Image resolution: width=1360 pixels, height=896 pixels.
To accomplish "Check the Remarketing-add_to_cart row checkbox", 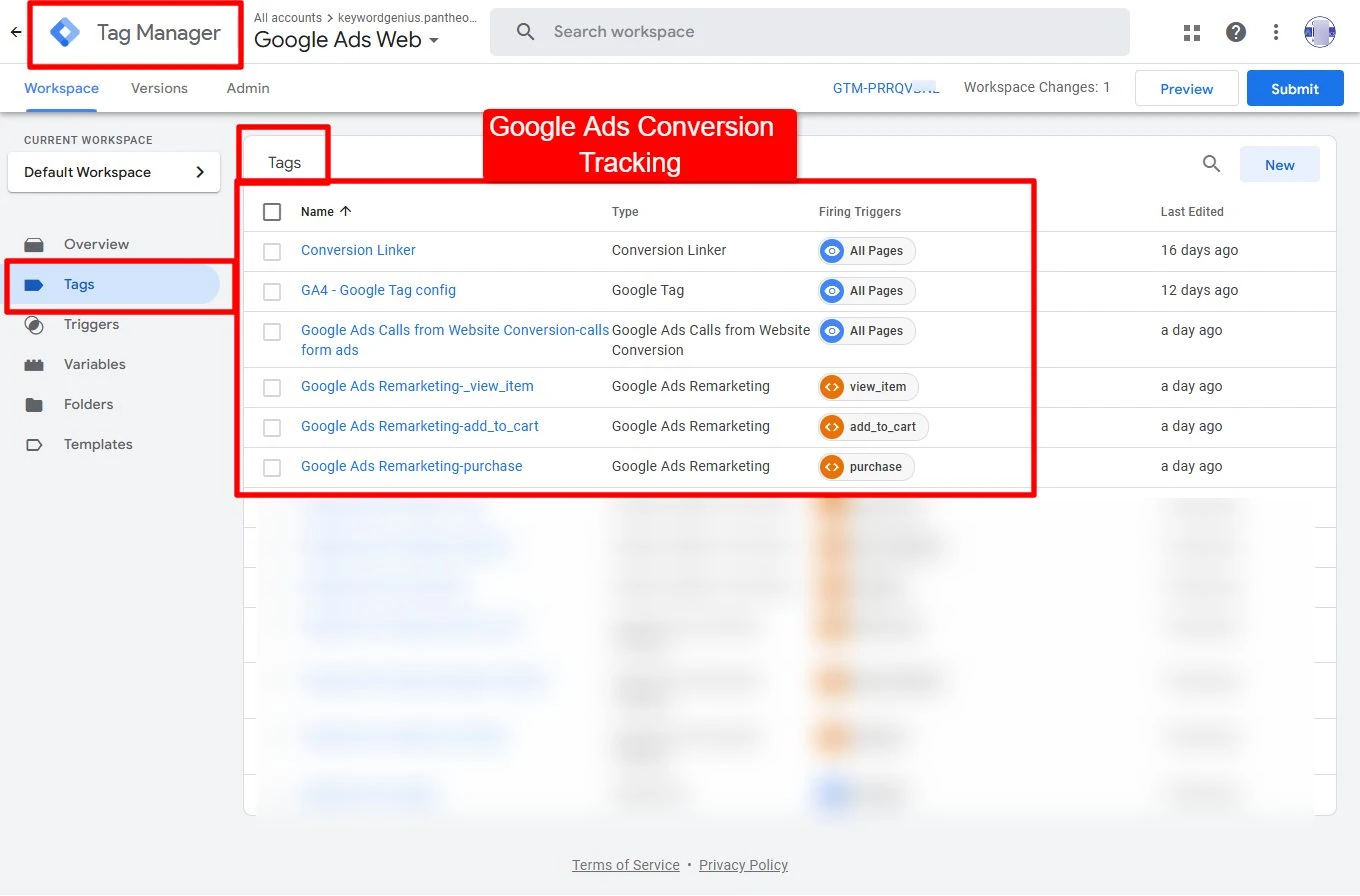I will [272, 428].
